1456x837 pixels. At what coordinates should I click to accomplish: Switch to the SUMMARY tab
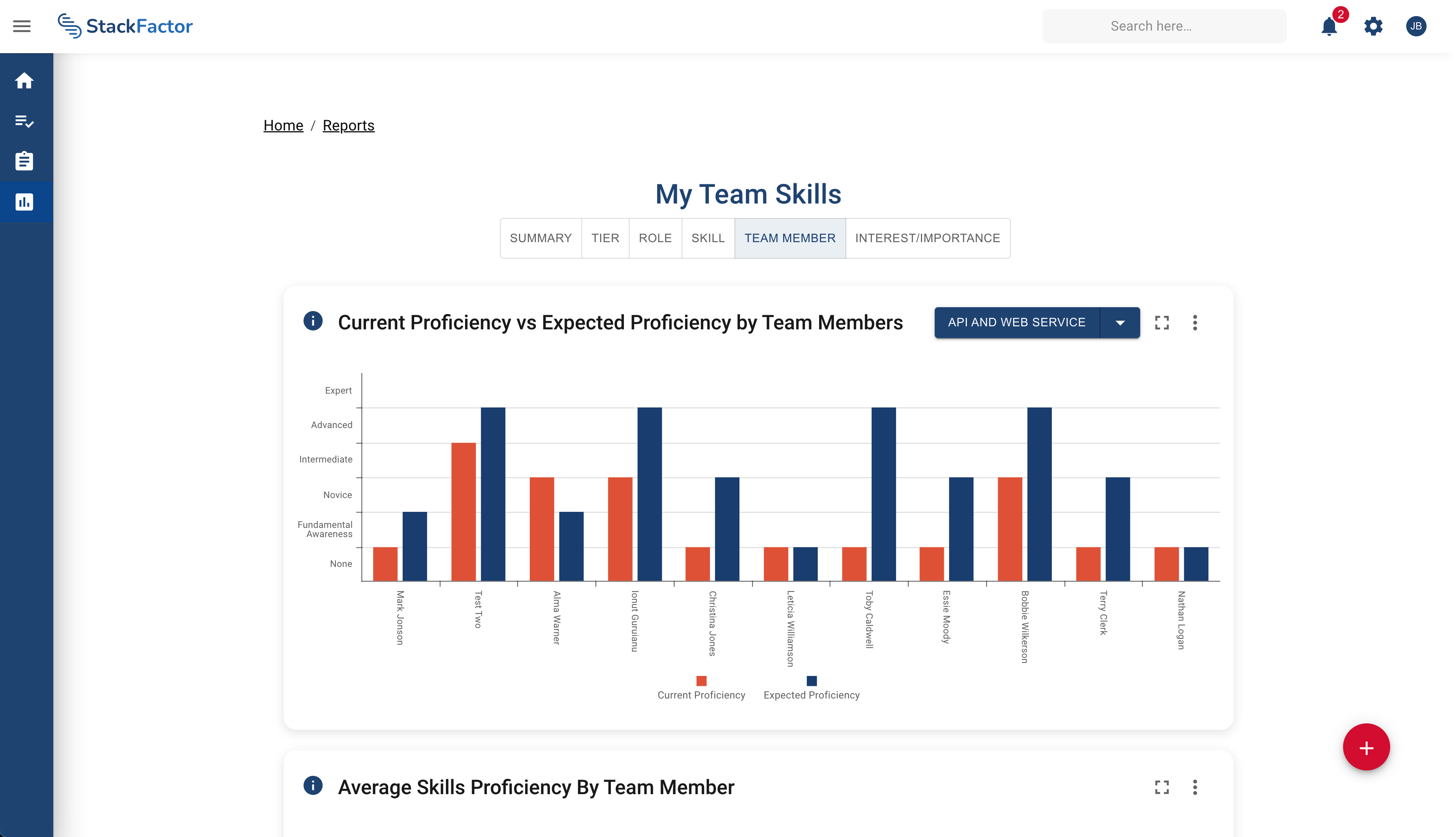540,238
